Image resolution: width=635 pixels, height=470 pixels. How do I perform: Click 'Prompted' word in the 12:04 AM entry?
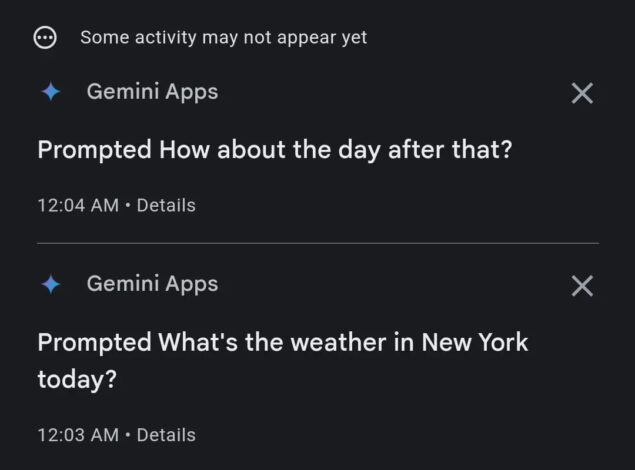pos(95,150)
